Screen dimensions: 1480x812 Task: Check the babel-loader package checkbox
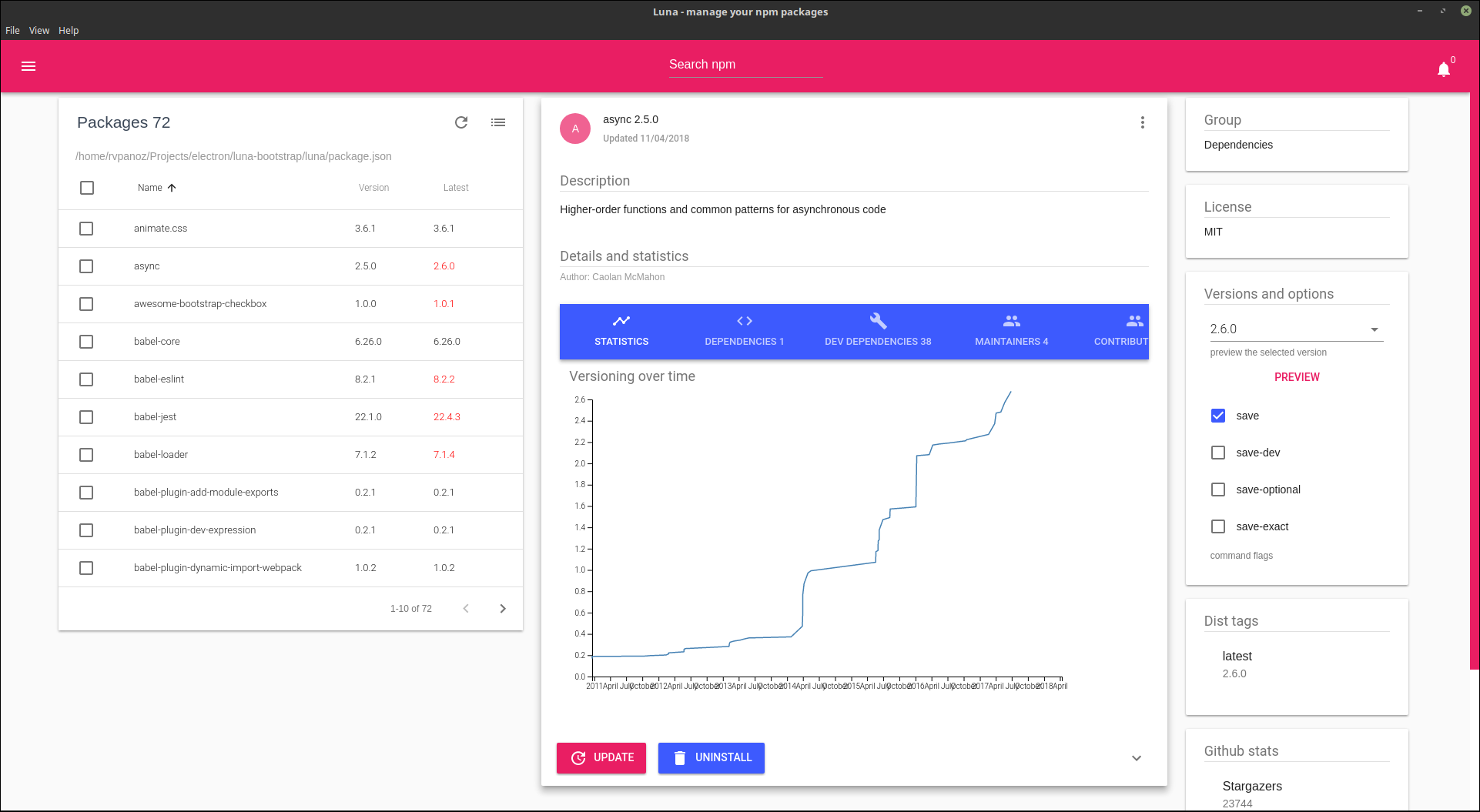pyautogui.click(x=86, y=455)
